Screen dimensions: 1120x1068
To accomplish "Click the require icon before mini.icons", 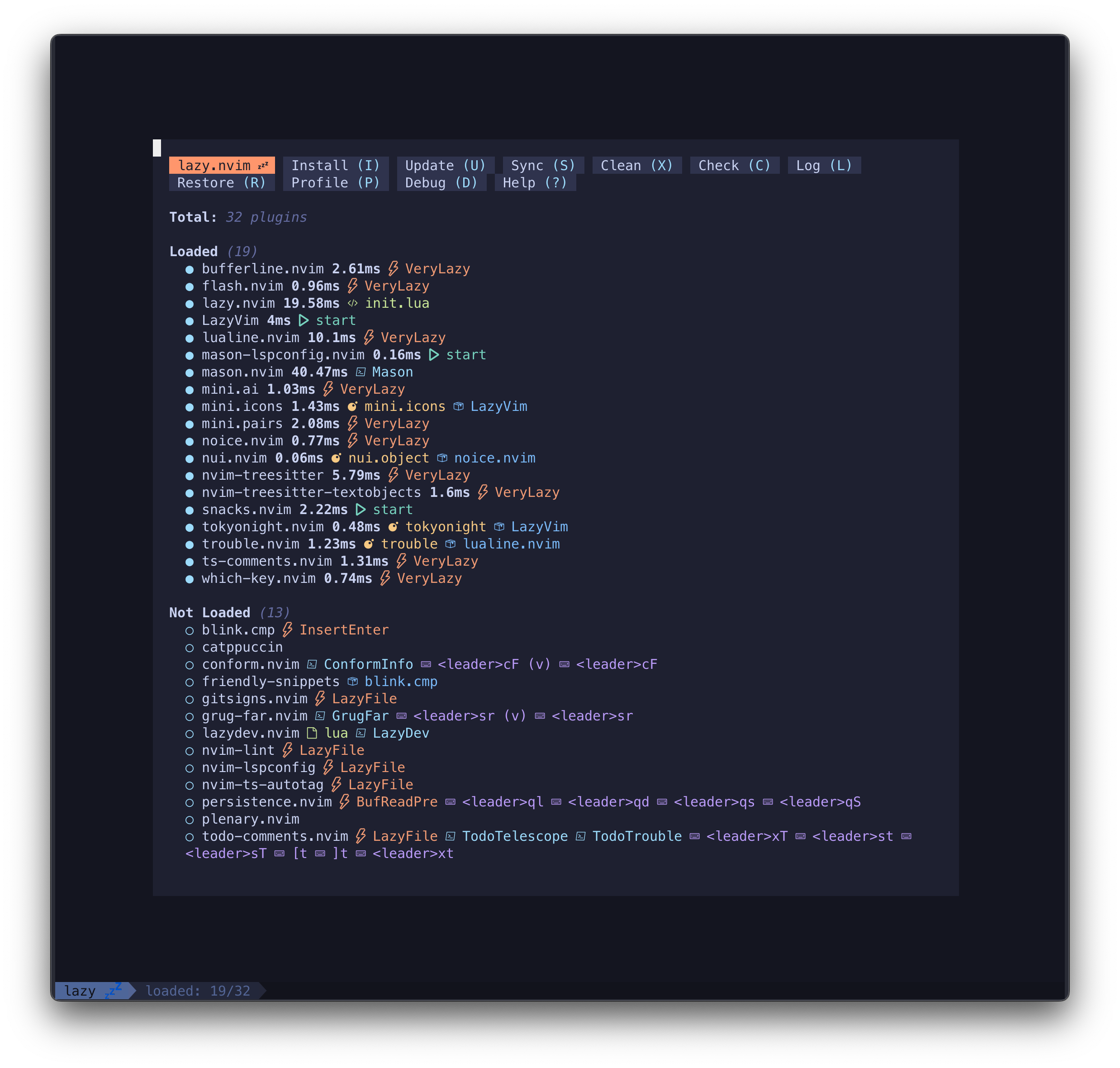I will click(x=353, y=406).
